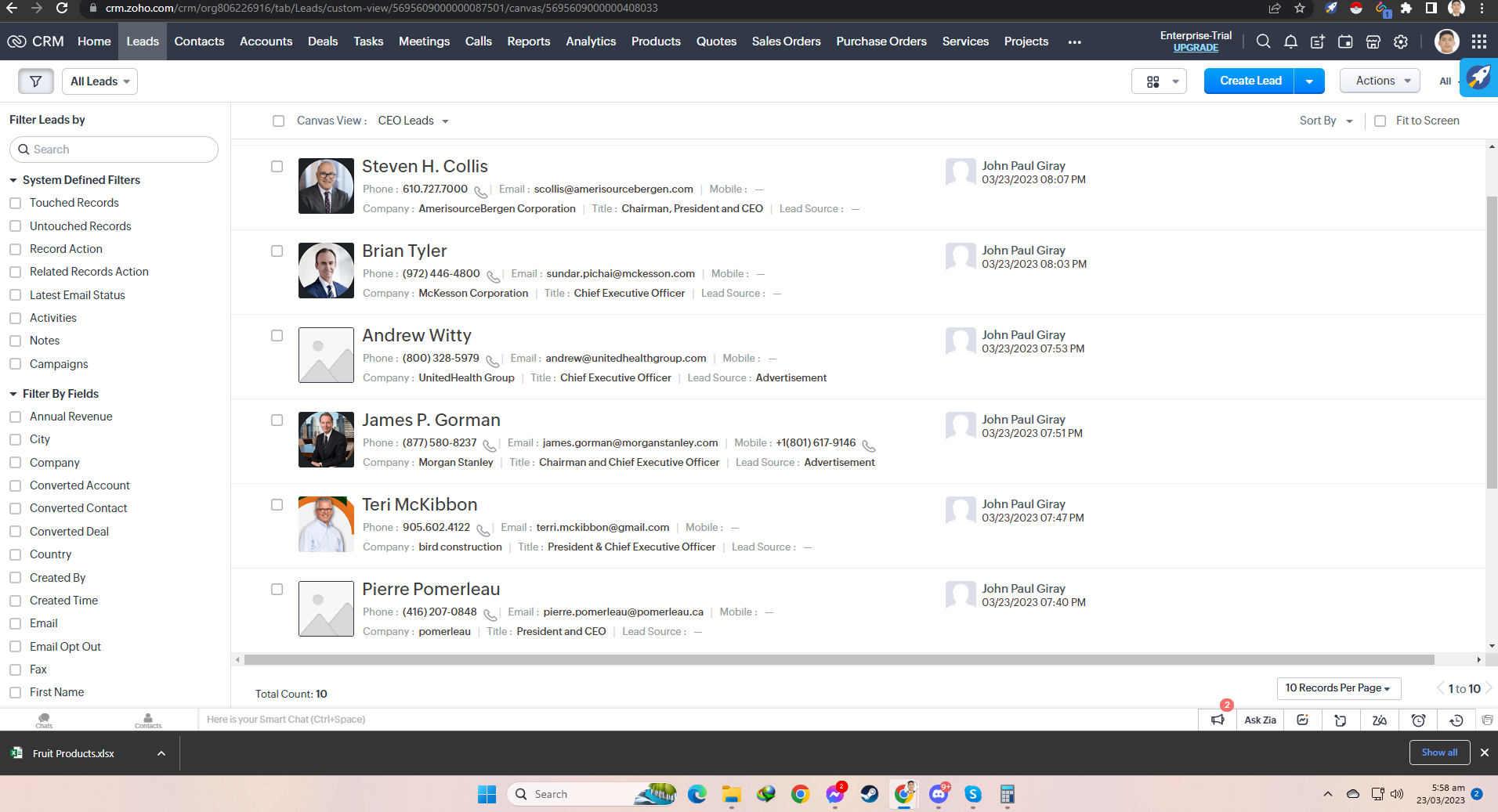Open the 10 Records Per Page dropdown

pyautogui.click(x=1338, y=688)
